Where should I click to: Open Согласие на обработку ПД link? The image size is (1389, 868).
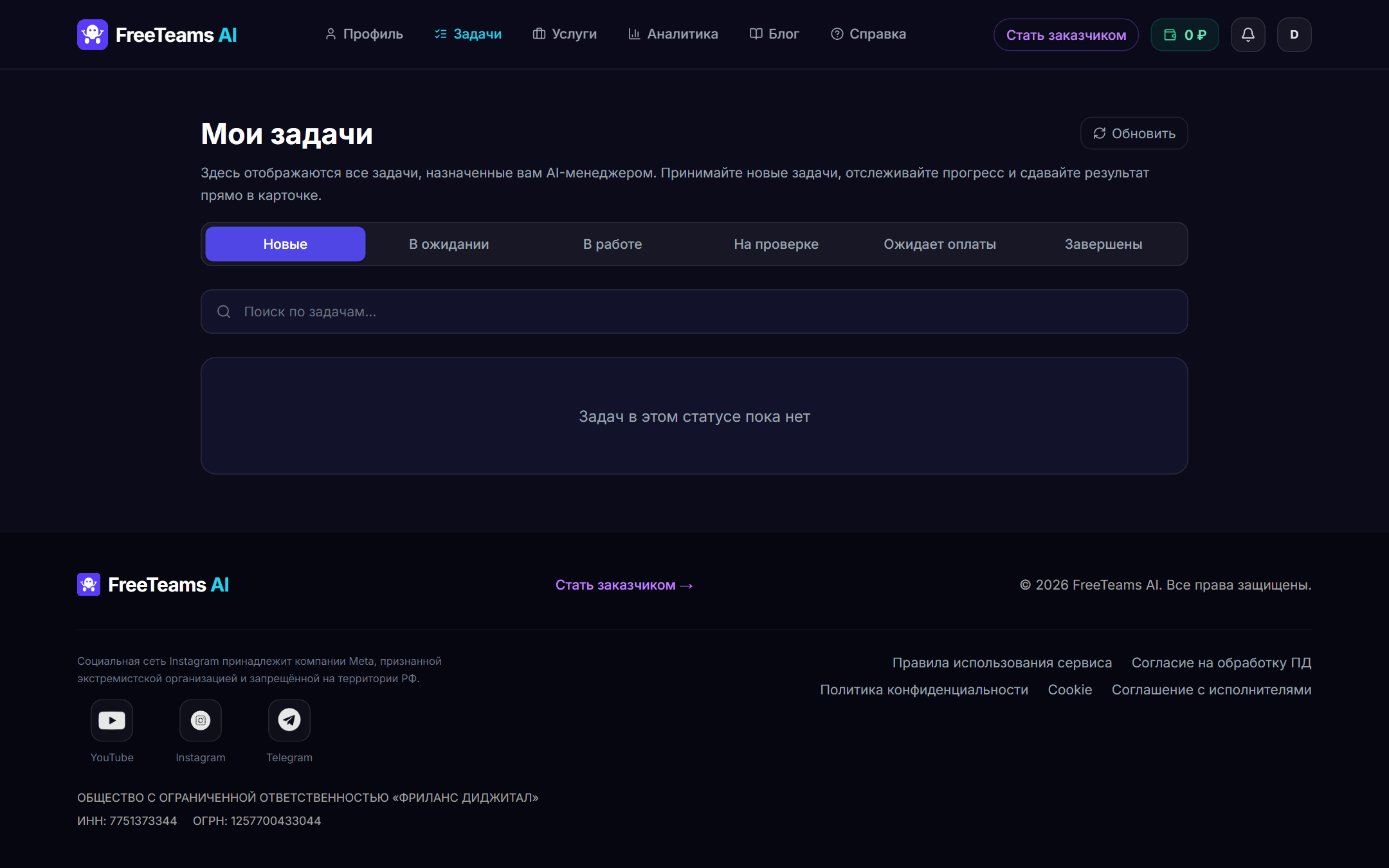[1221, 663]
